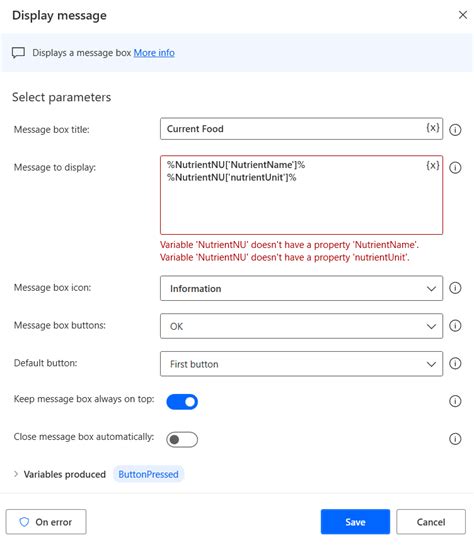Open the Message box buttons dropdown showing OK
Screen dimensions: 474x545
(301, 326)
